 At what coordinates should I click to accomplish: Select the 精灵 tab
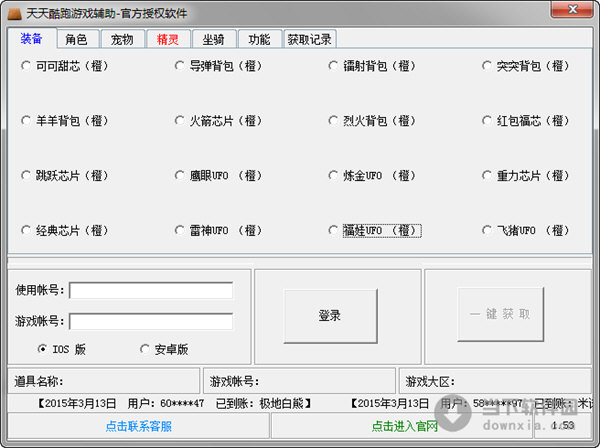tap(167, 40)
